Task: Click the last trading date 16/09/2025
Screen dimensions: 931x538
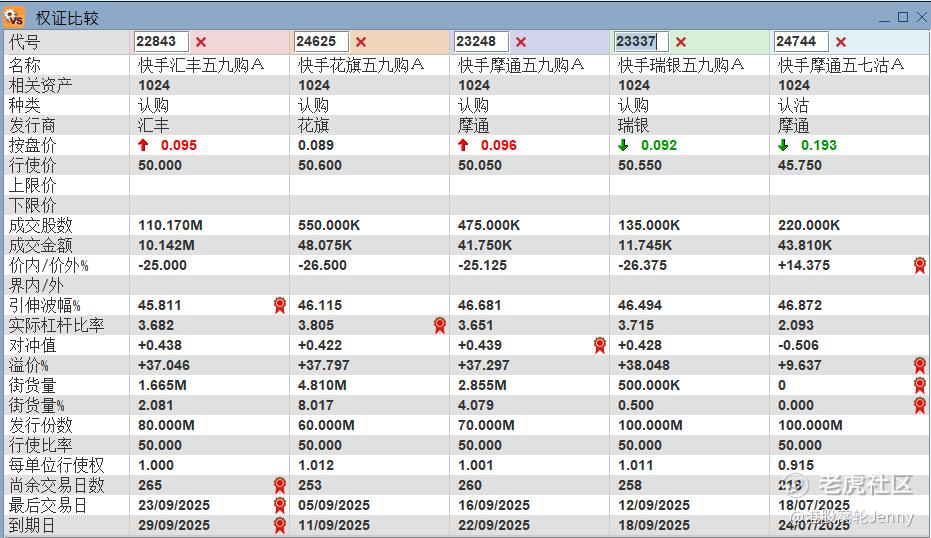Action: coord(493,505)
